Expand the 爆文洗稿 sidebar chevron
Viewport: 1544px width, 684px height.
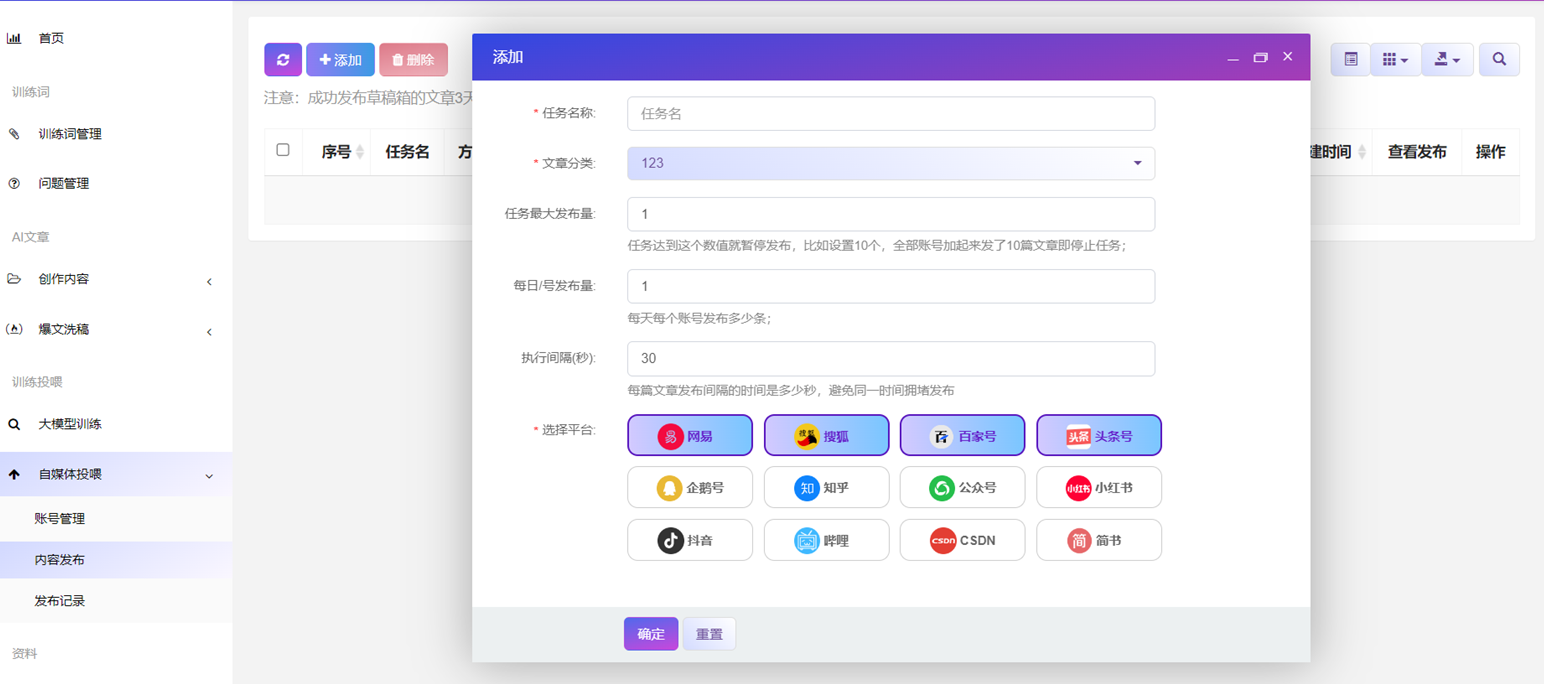click(x=209, y=331)
